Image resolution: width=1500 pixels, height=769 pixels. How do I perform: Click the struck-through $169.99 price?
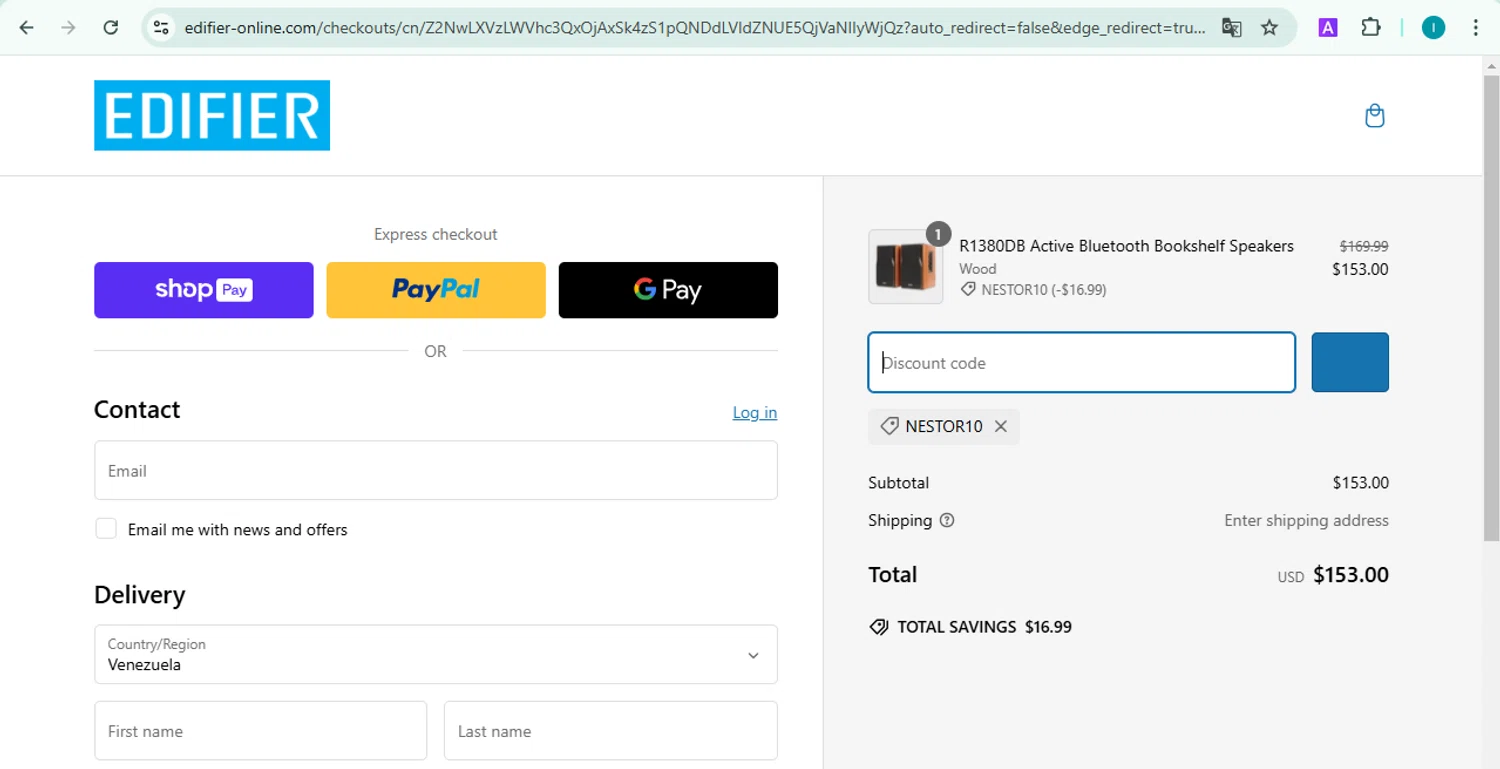tap(1364, 246)
